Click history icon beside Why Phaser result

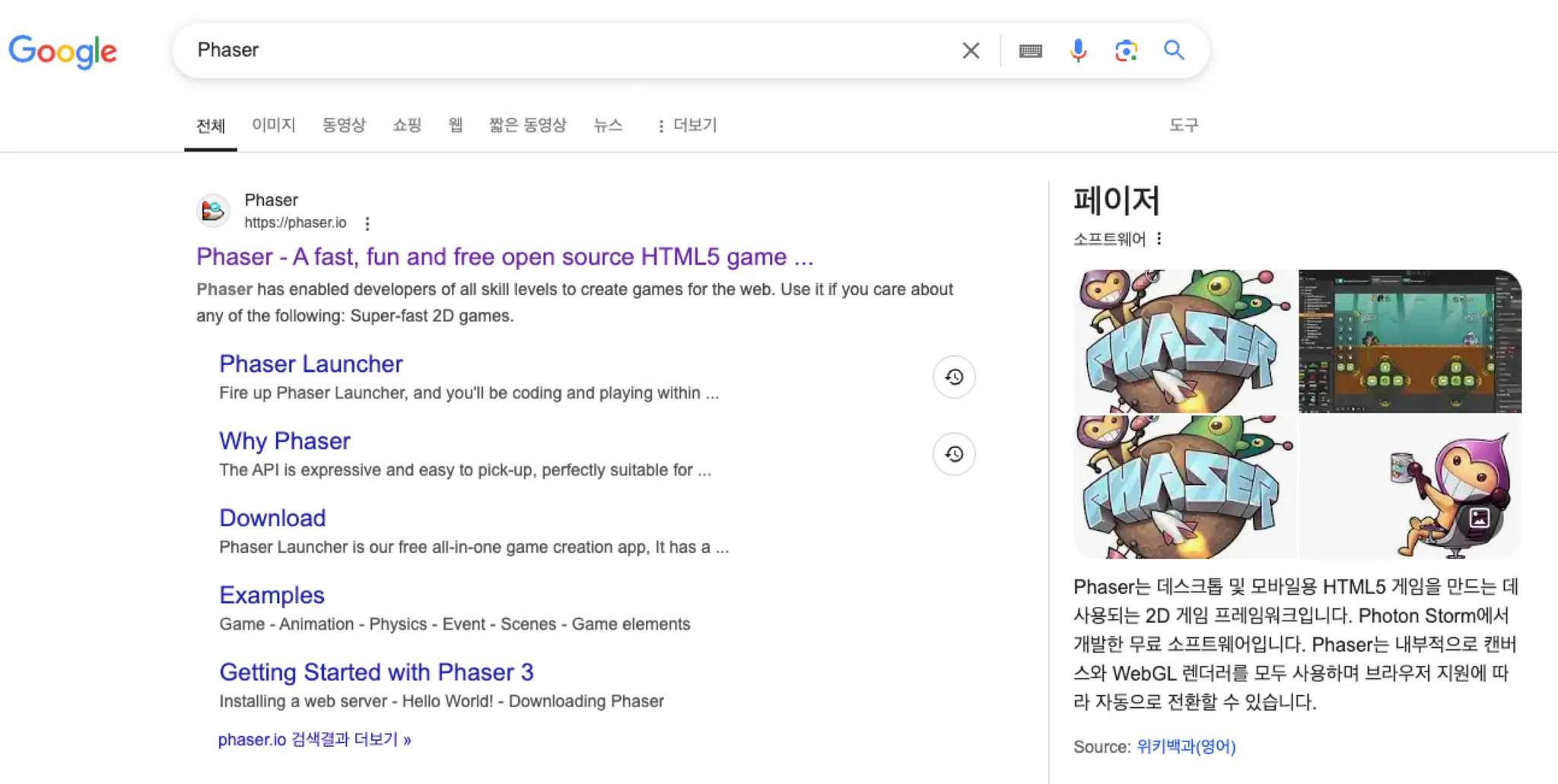(x=954, y=454)
